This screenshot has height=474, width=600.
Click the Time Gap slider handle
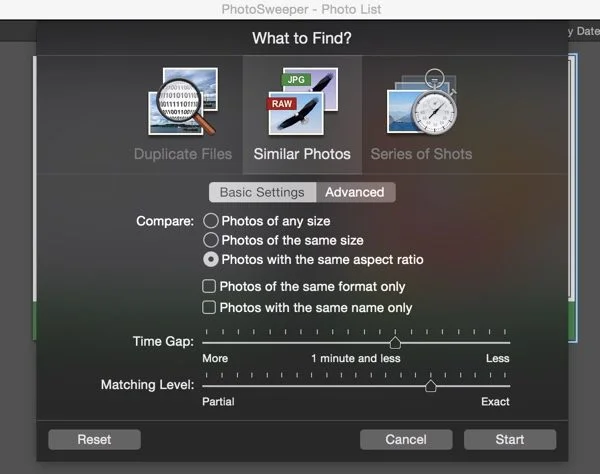coord(395,343)
